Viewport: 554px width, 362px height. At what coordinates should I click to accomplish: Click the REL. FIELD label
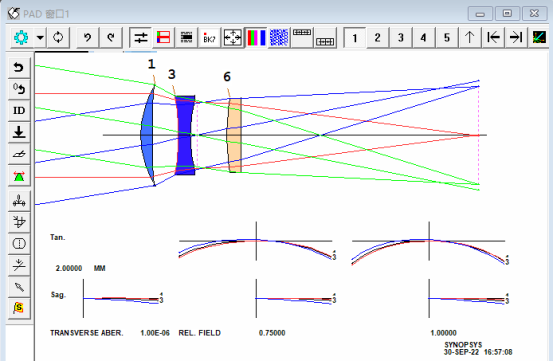[x=200, y=333]
